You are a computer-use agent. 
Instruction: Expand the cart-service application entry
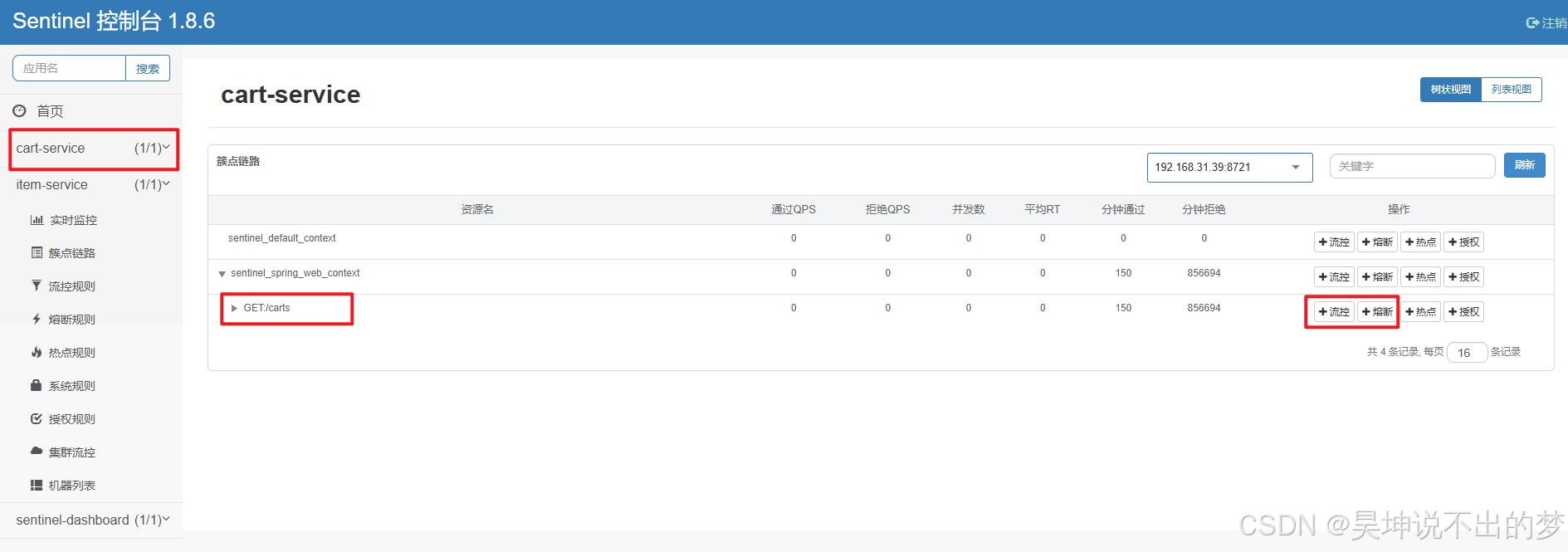[93, 149]
